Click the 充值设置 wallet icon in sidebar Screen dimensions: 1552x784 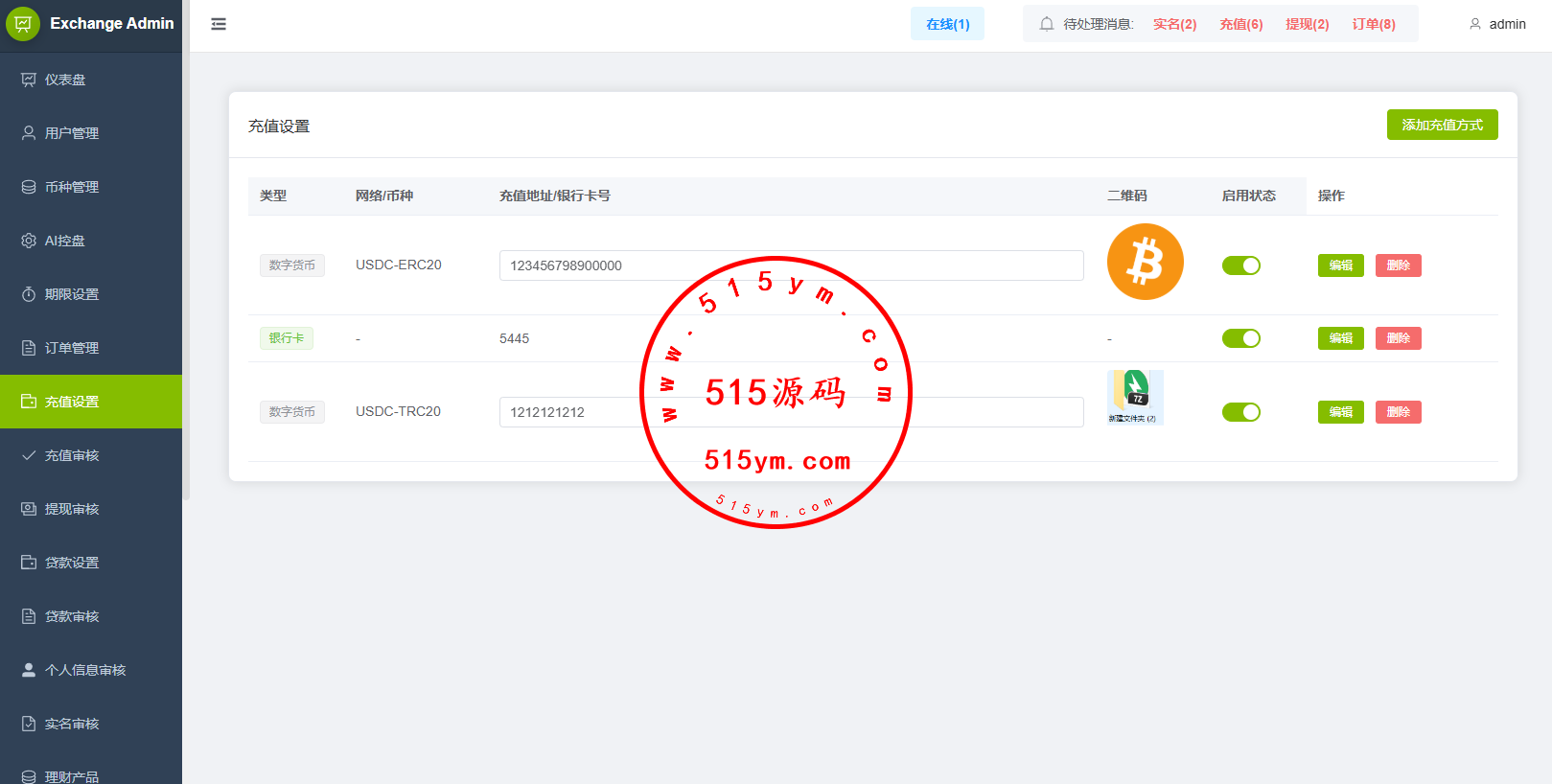pos(29,402)
